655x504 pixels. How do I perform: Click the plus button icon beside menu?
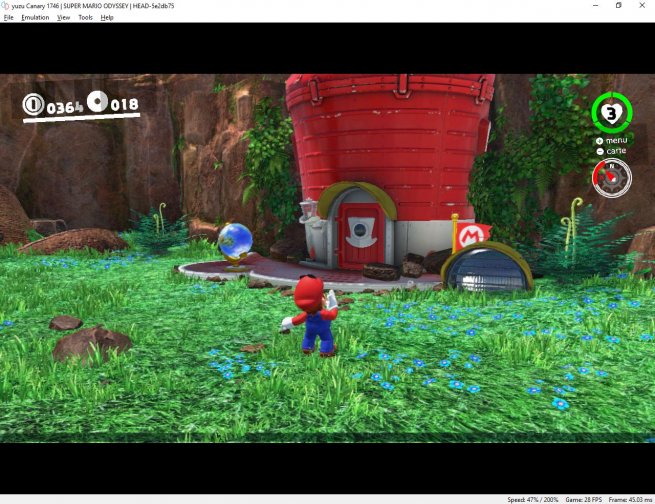[x=599, y=141]
